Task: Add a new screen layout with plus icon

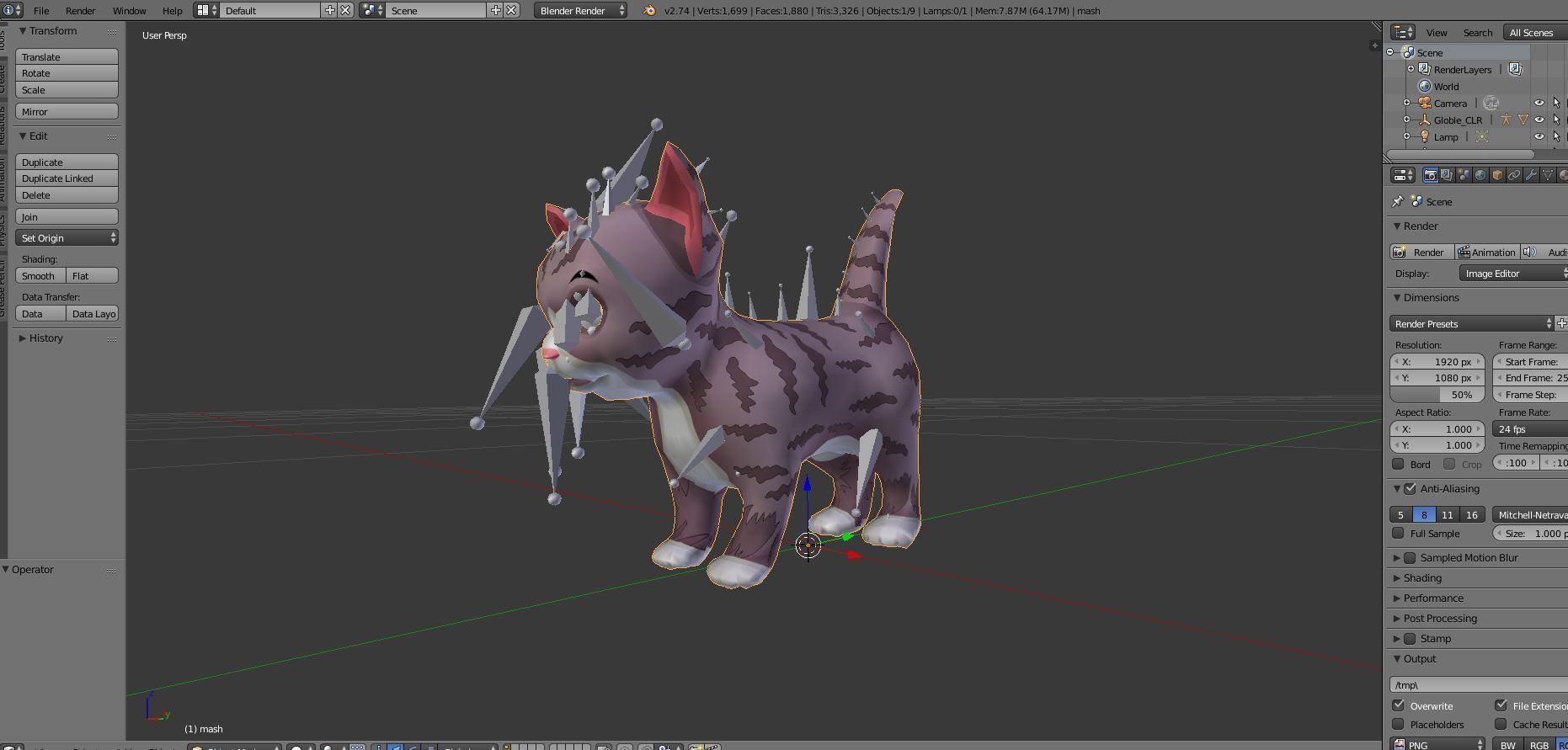Action: pyautogui.click(x=329, y=11)
